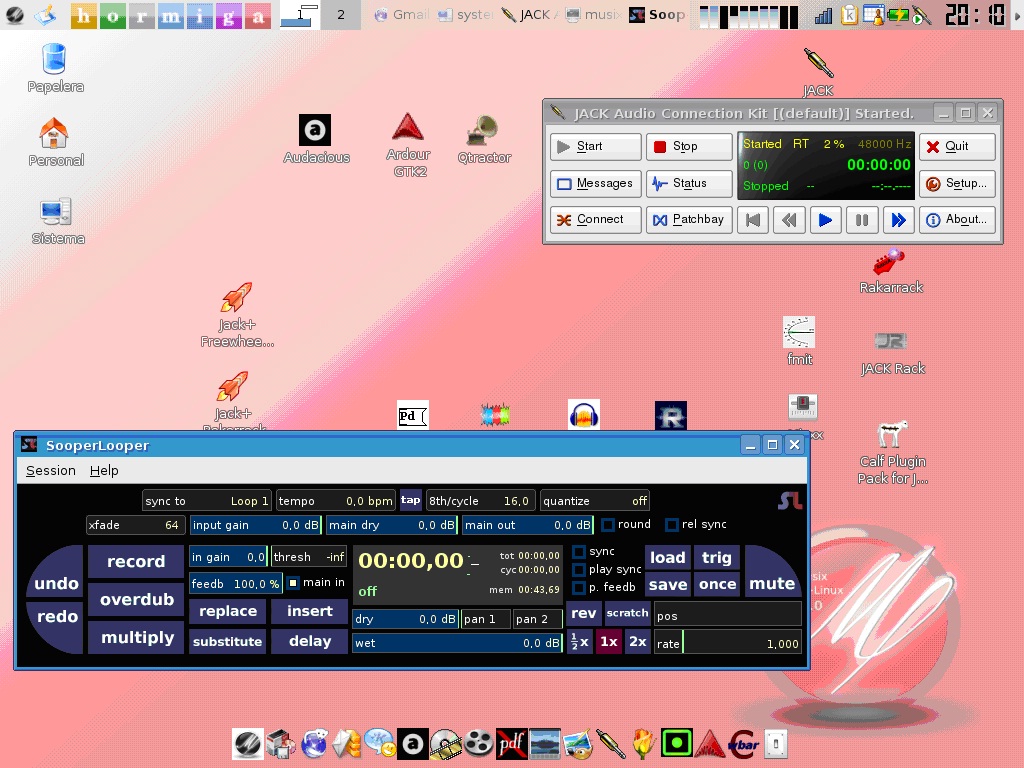Click JACK Start button
This screenshot has width=1024, height=768.
pyautogui.click(x=595, y=146)
